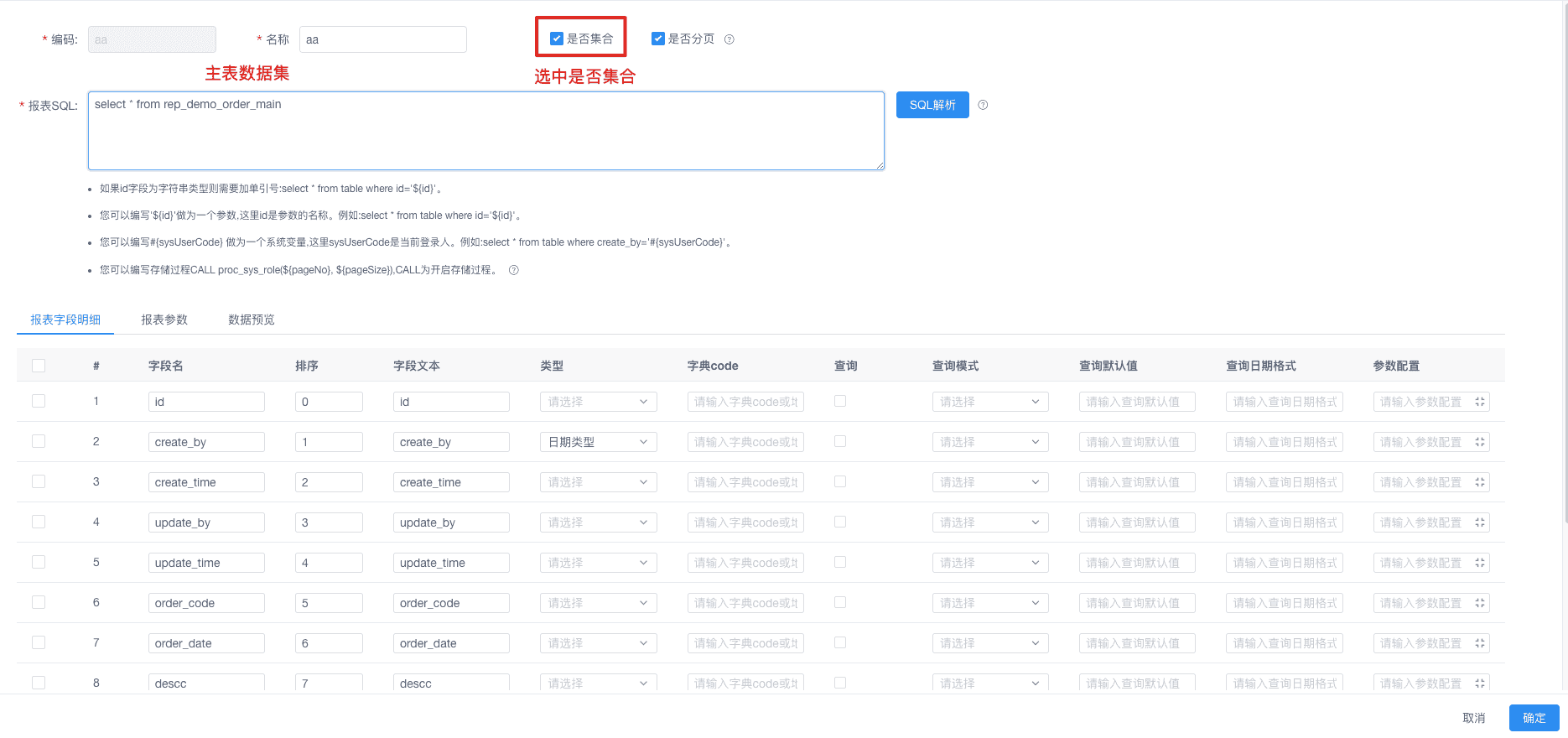The height and width of the screenshot is (738, 1568).
Task: Open 类型 dropdown in update_time row
Action: [599, 563]
